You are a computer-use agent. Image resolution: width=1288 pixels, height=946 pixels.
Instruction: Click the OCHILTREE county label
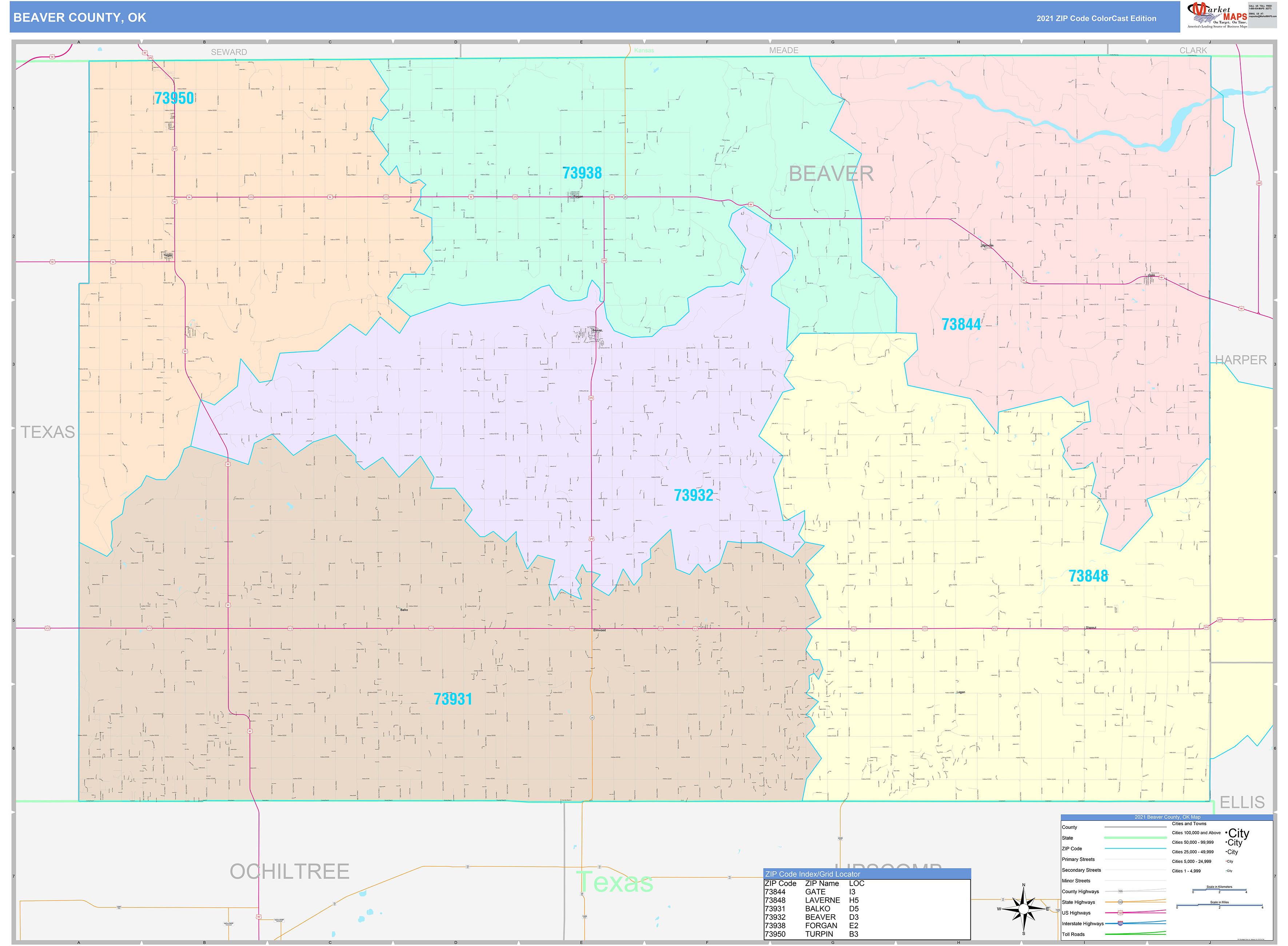point(290,871)
